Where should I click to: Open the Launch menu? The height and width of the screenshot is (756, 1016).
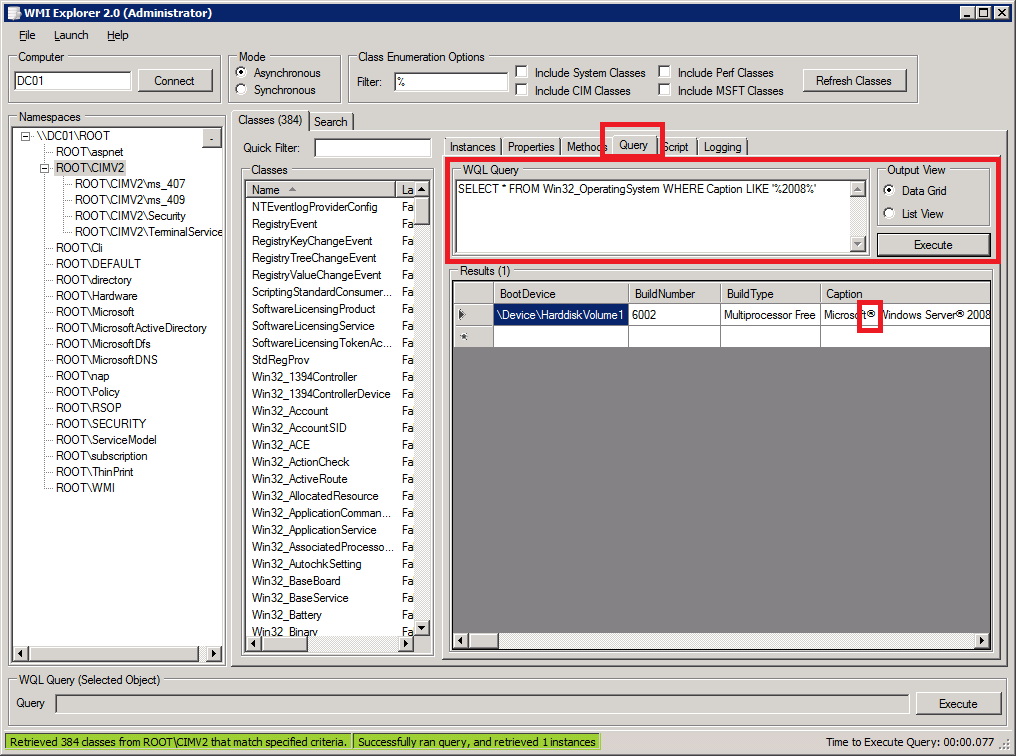(71, 35)
